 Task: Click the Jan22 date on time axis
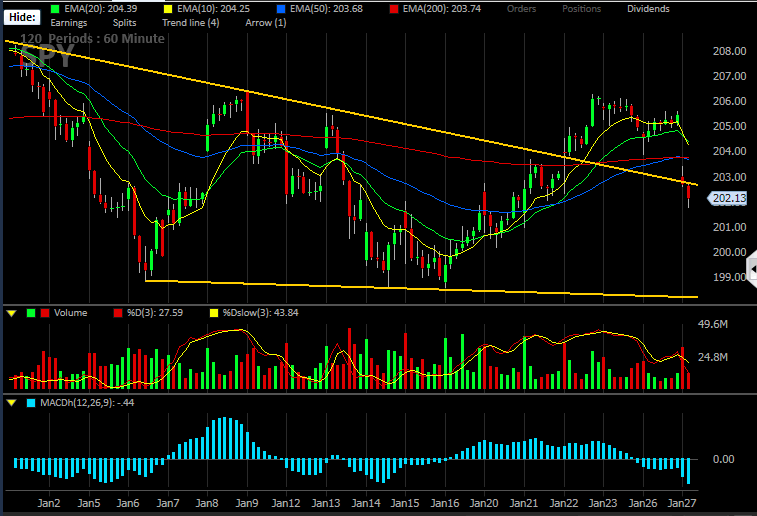tap(563, 503)
